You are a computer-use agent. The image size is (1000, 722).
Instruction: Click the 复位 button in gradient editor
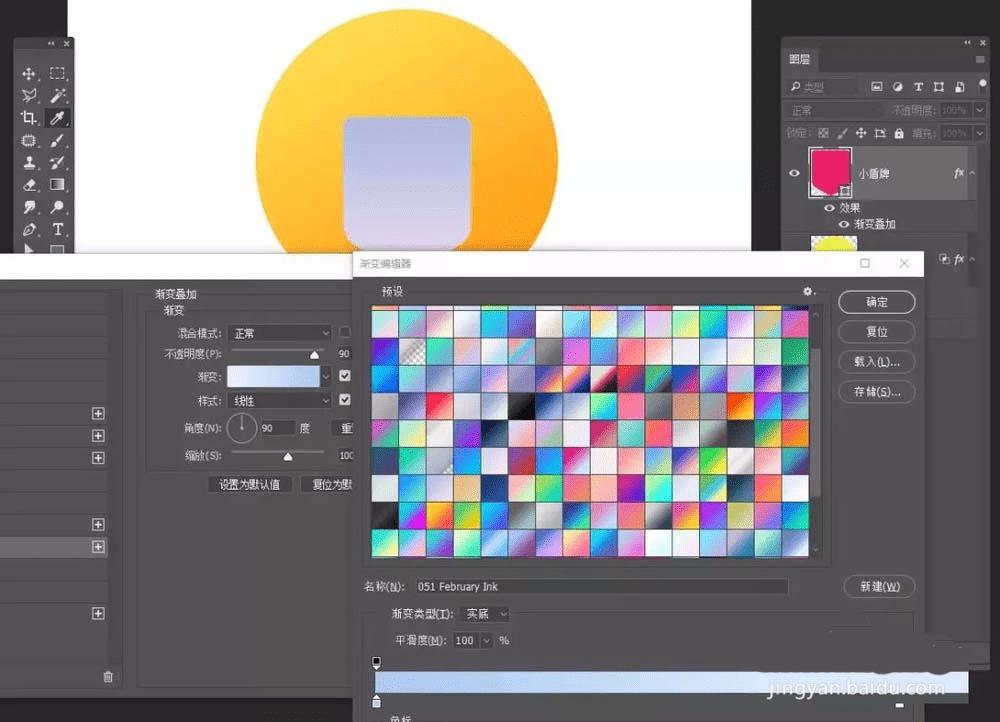coord(877,332)
